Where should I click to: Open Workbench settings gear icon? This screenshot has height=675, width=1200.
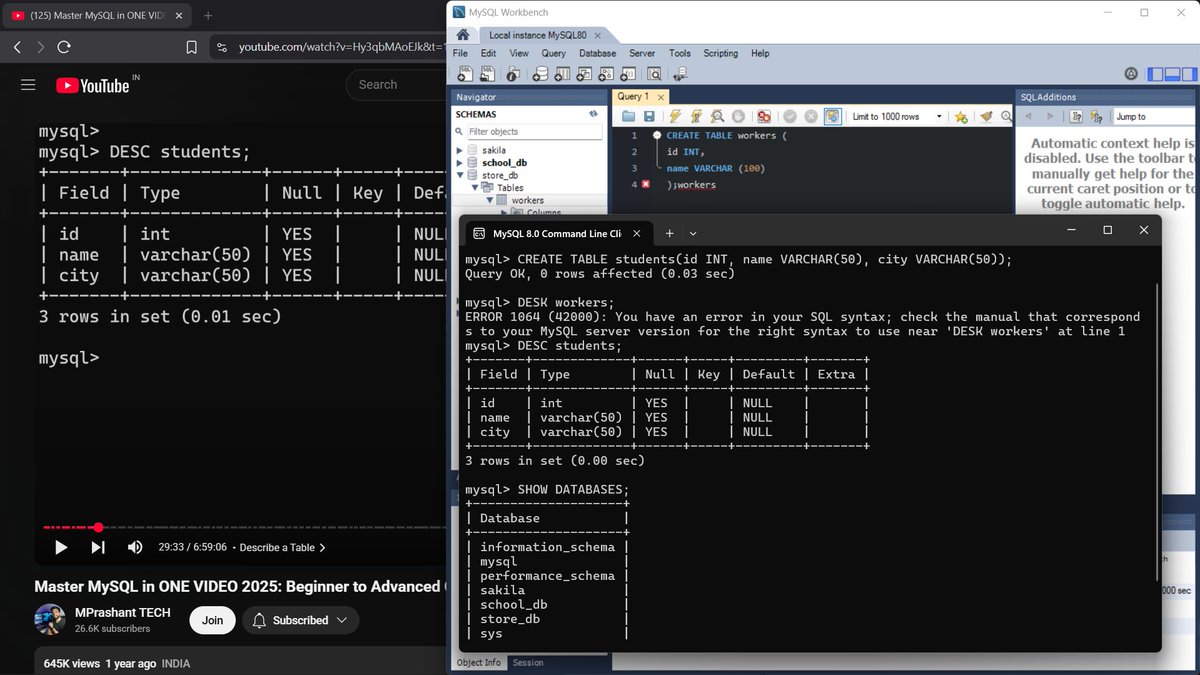[1131, 73]
